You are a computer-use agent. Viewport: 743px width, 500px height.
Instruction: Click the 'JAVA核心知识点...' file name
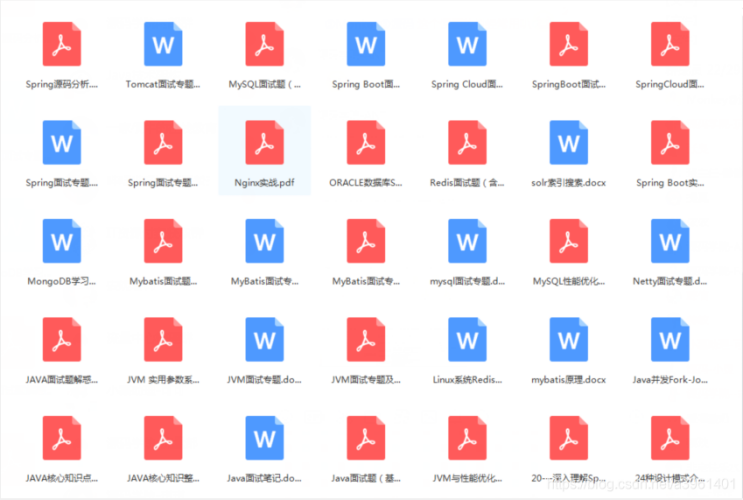click(62, 478)
